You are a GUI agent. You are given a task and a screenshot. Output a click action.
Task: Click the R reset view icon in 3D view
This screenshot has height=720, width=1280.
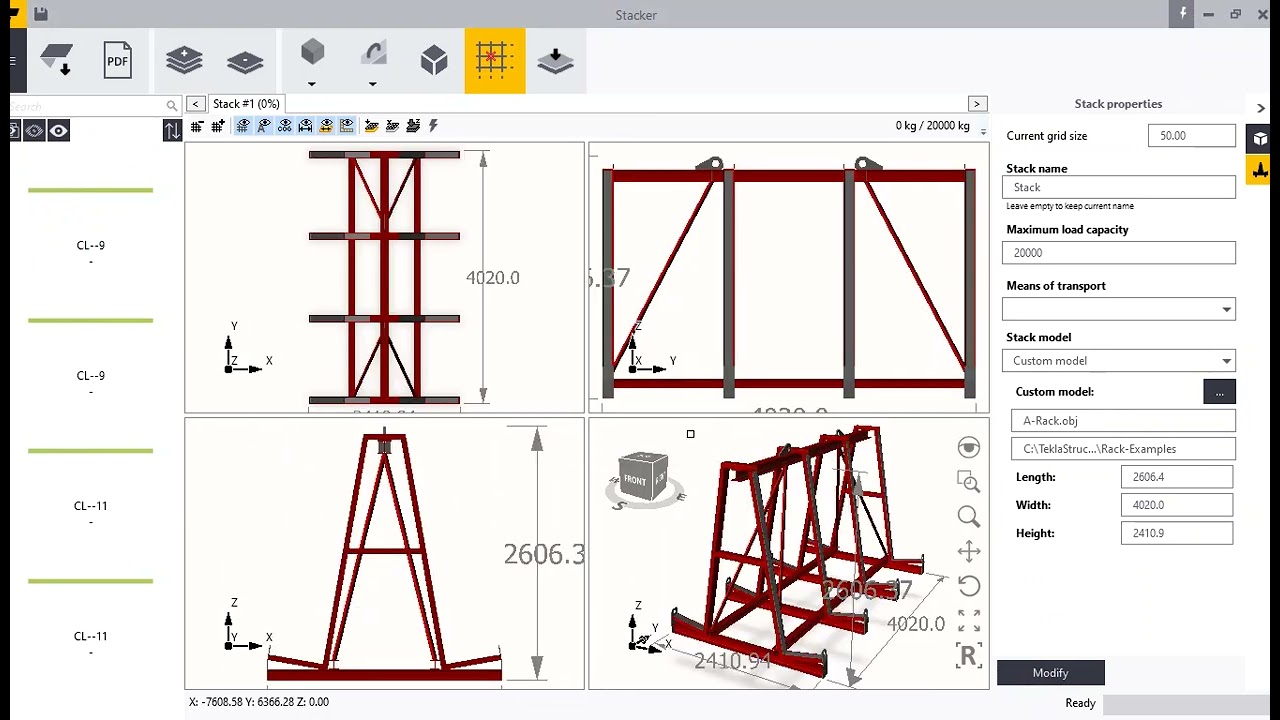[x=968, y=655]
